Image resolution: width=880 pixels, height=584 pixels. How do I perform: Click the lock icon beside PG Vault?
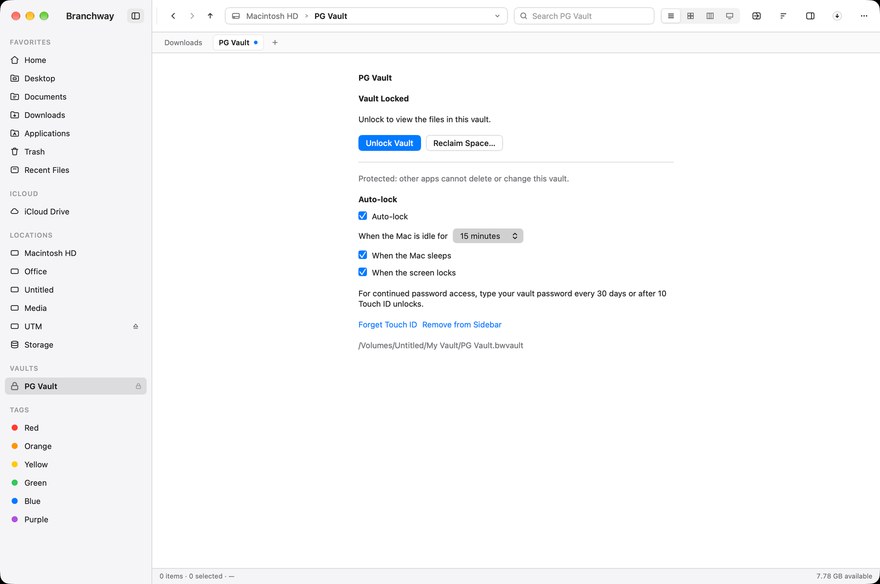pos(138,386)
